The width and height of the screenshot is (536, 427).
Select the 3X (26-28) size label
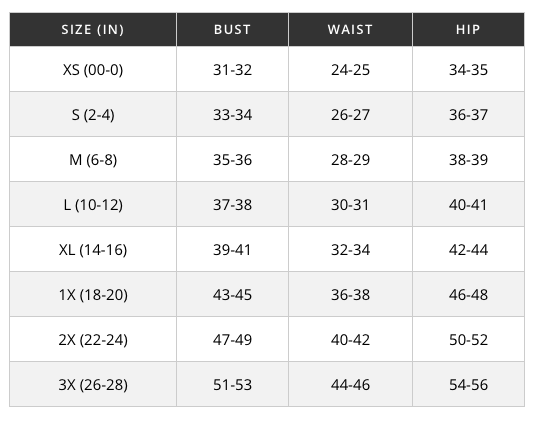93,385
